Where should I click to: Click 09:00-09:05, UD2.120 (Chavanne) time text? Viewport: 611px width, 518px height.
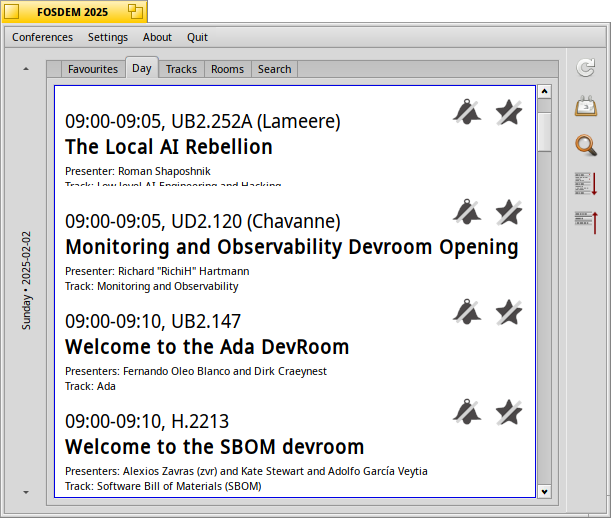[x=203, y=221]
